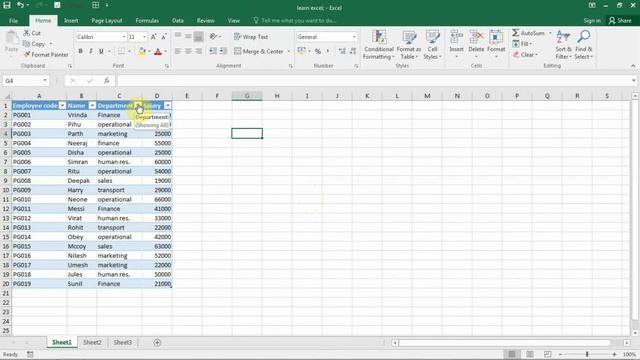The height and width of the screenshot is (360, 640).
Task: Click the Save icon in quick access toolbar
Action: (x=7, y=5)
